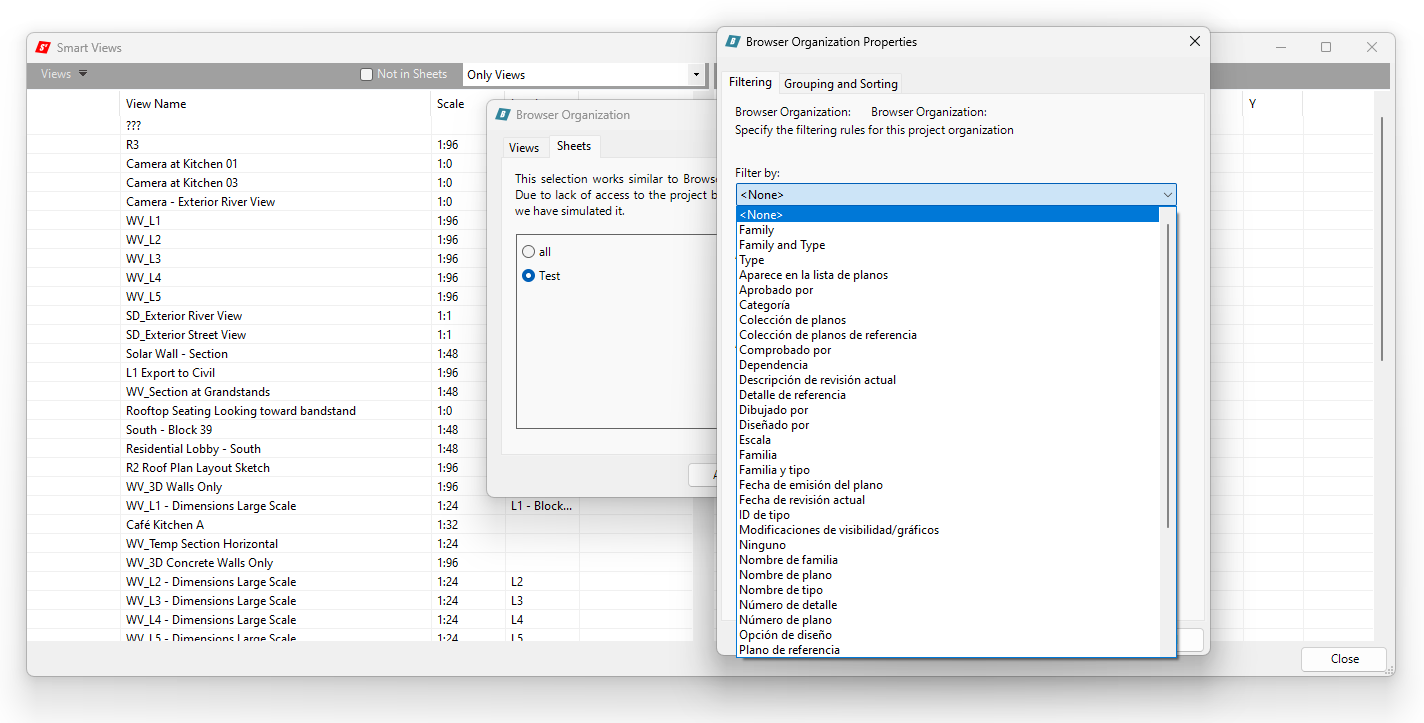Pick 'Family and Type' filter option
1424x723 pixels.
pos(948,245)
